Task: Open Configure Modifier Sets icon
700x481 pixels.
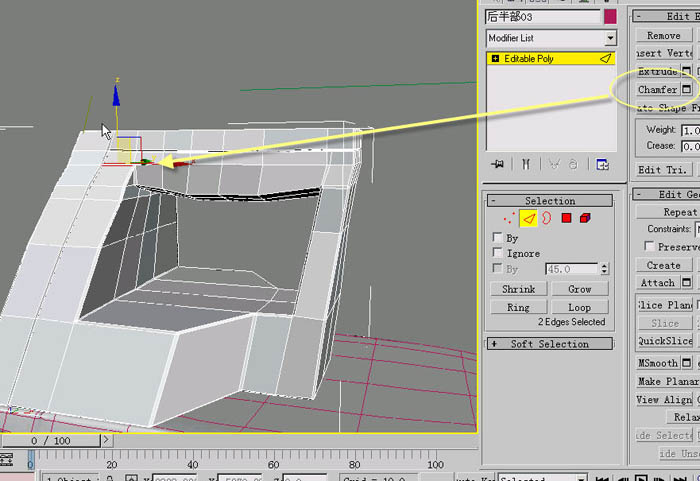Action: (602, 164)
